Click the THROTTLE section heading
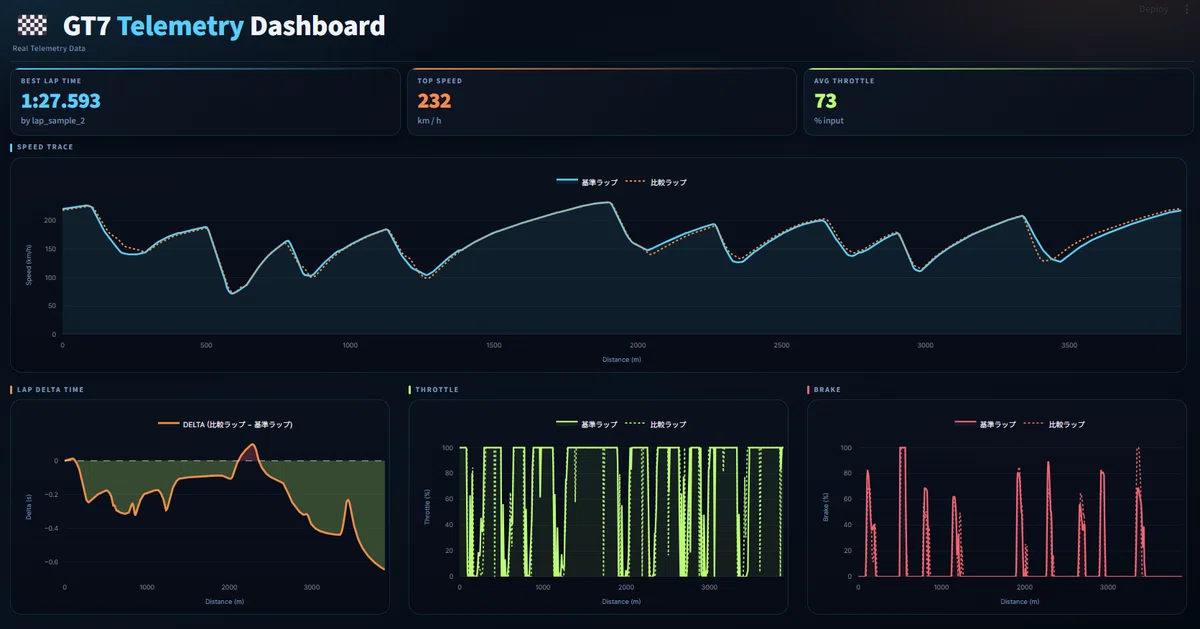 tap(437, 389)
